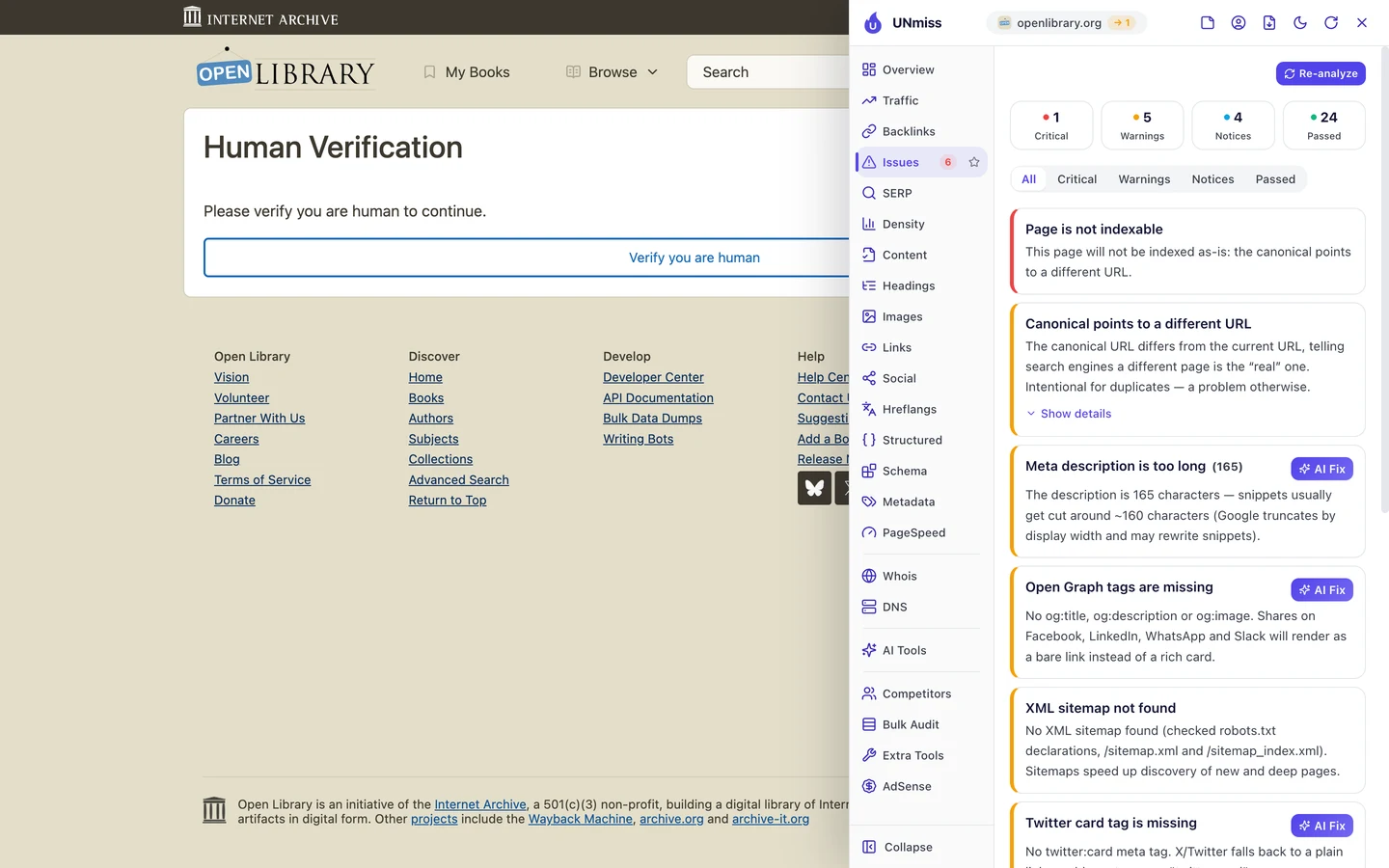Screen dimensions: 1389x868
Task: Open the Links sidebar icon
Action: point(869,347)
